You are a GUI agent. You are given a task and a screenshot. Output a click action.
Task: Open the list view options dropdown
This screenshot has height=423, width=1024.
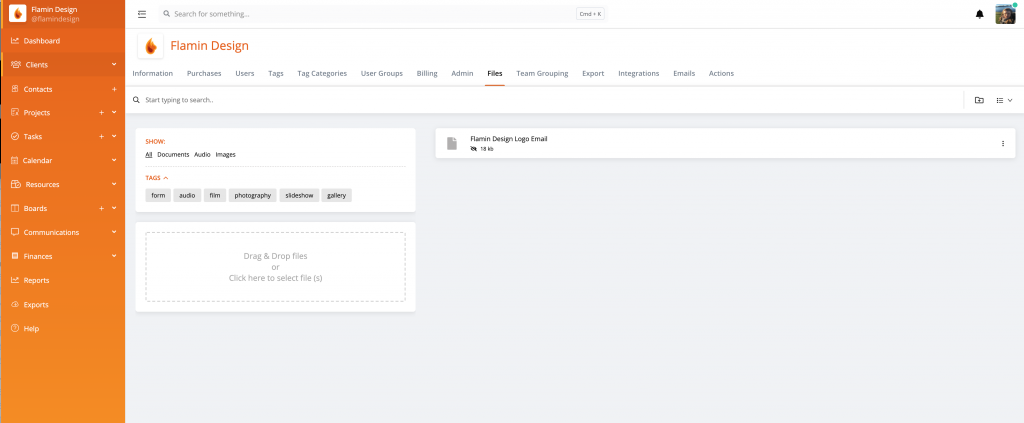1004,100
